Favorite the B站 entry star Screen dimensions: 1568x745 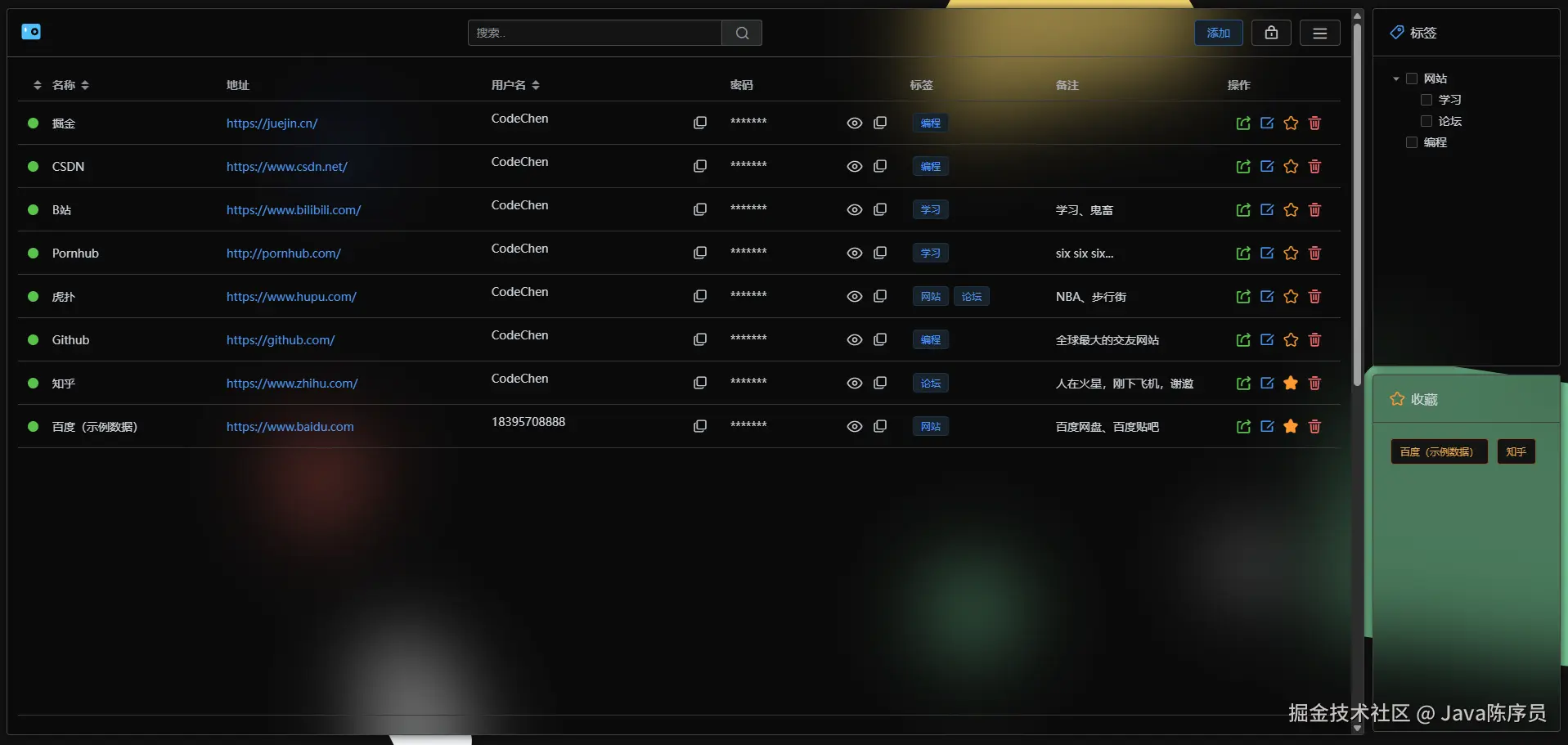1291,209
